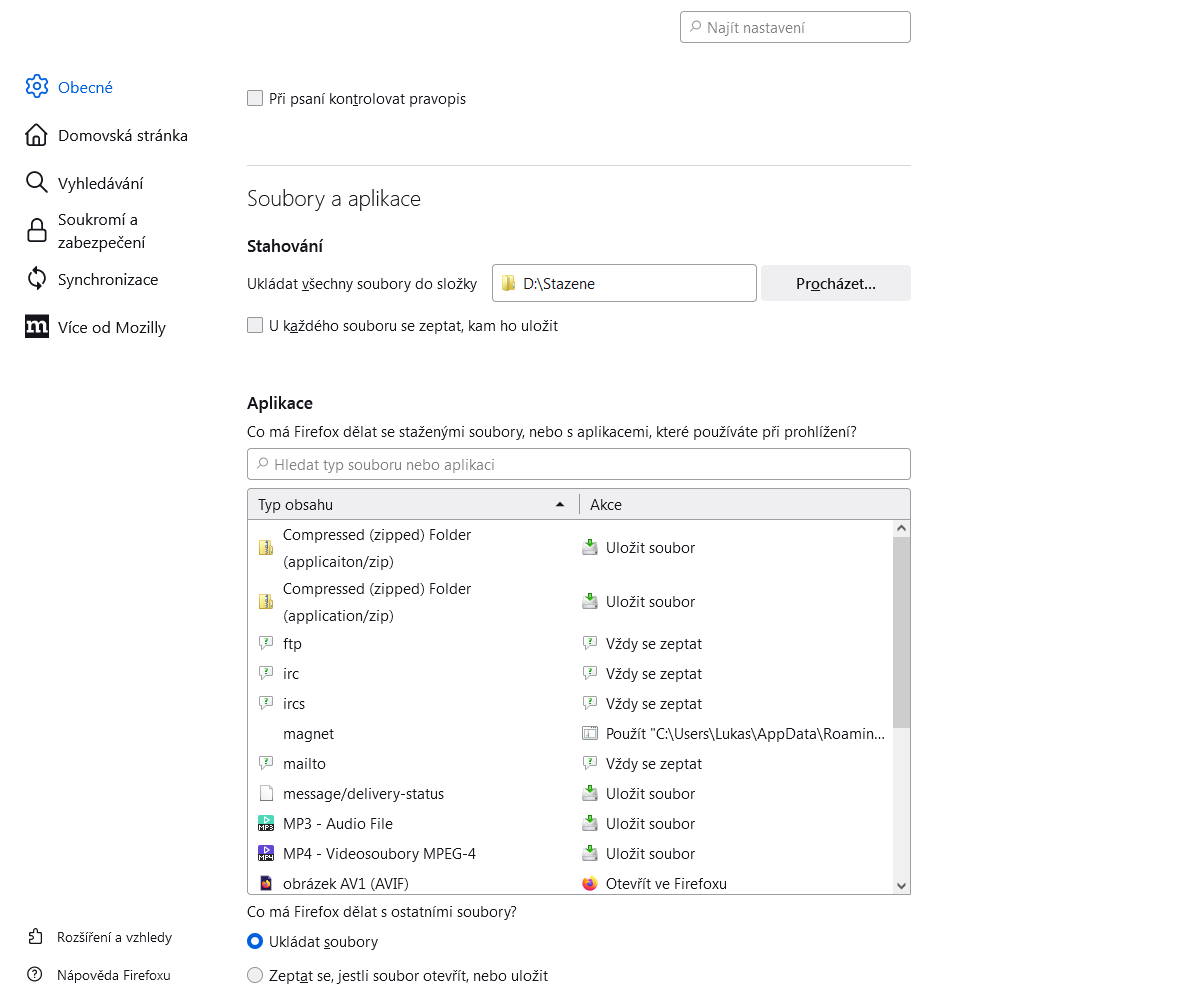Click the Nápověda Firefoxu question mark icon
Viewport: 1203px width, 991px height.
tap(36, 975)
